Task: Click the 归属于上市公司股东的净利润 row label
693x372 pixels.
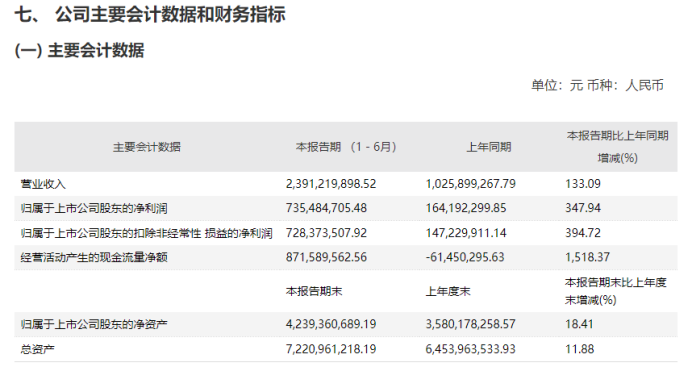Action: coord(94,208)
